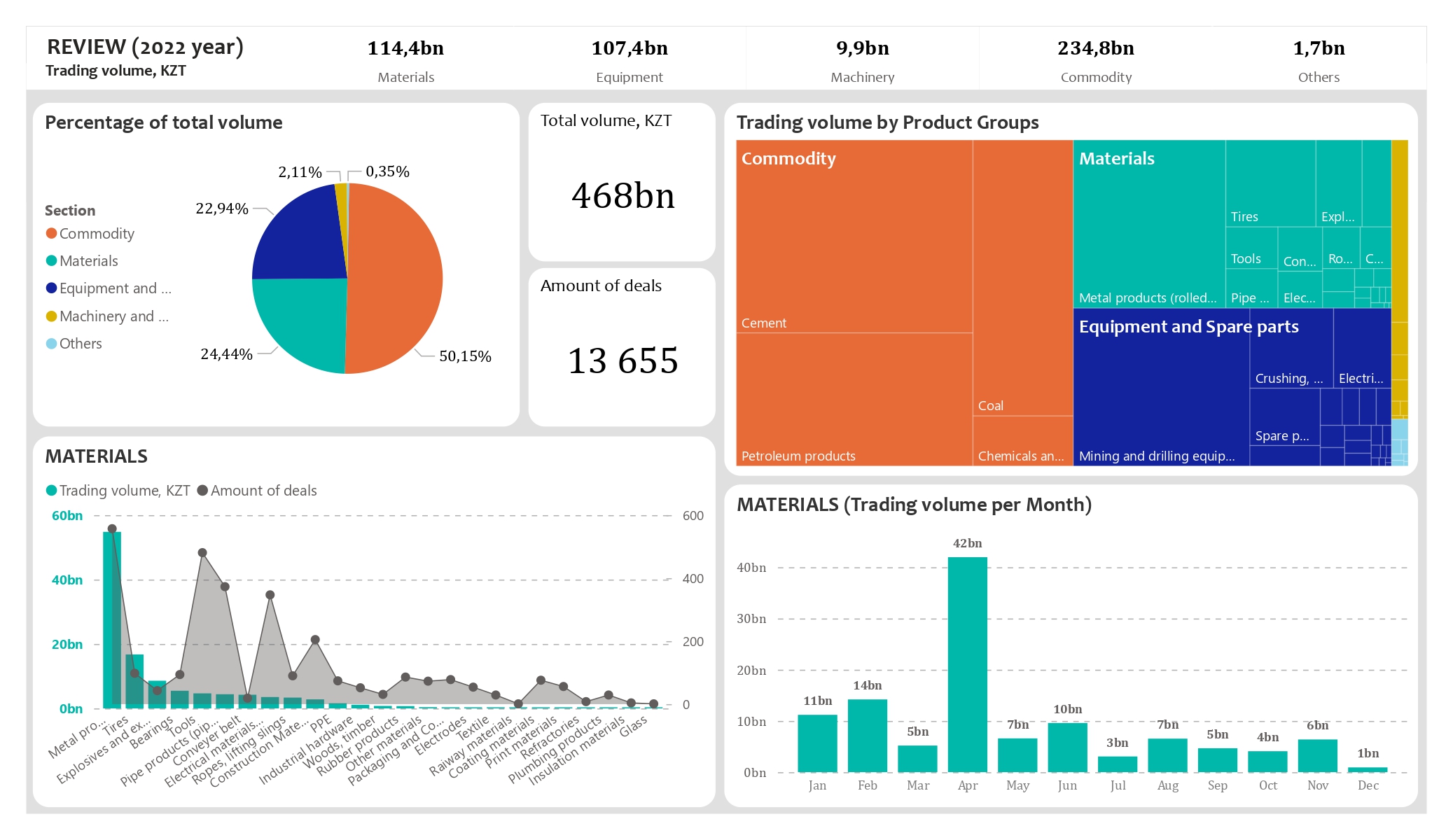Select the March 5bn monthly bar

(x=917, y=759)
